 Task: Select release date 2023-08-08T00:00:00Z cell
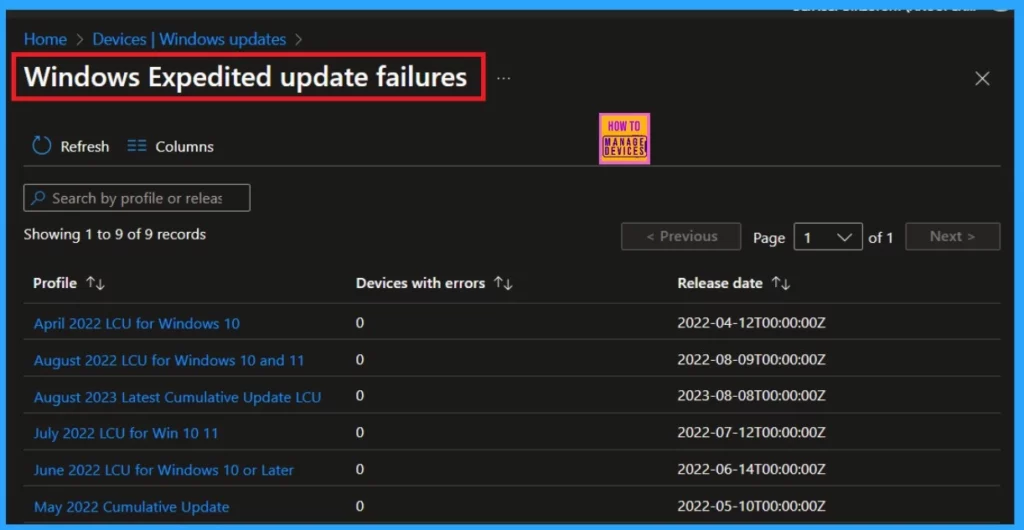(752, 396)
